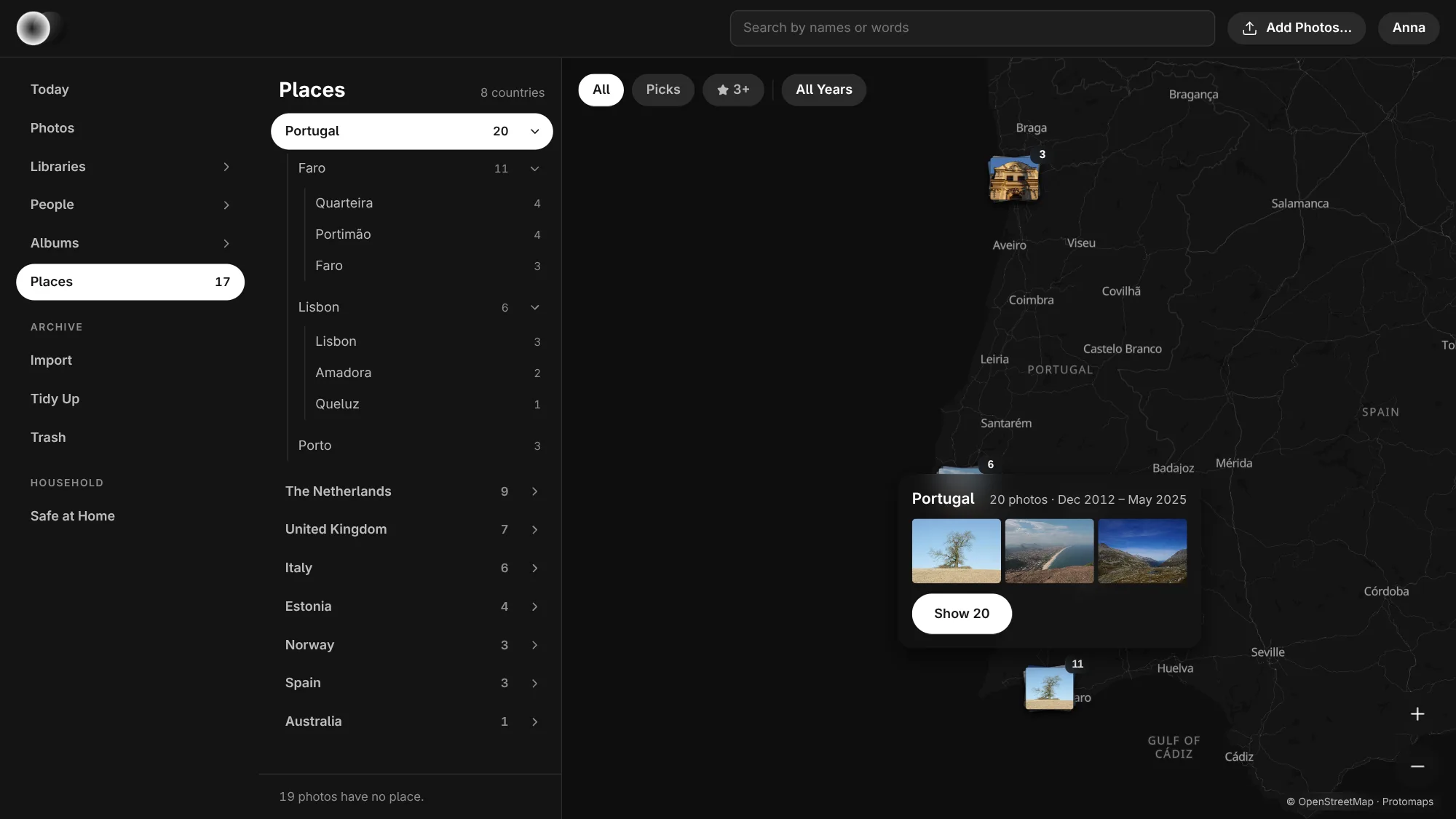This screenshot has height=819, width=1456.
Task: Expand the Australia country chevron
Action: [x=534, y=722]
